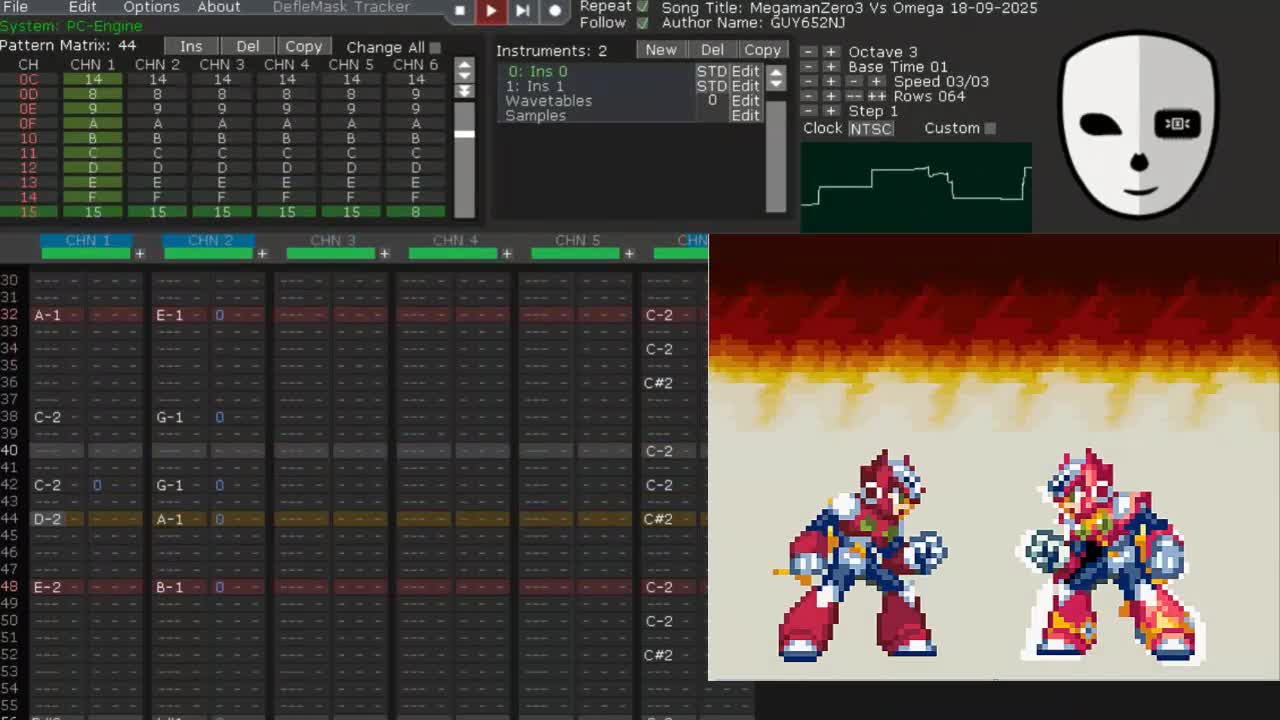Enable the Repeat checkbox
This screenshot has height=720, width=1280.
coord(643,5)
